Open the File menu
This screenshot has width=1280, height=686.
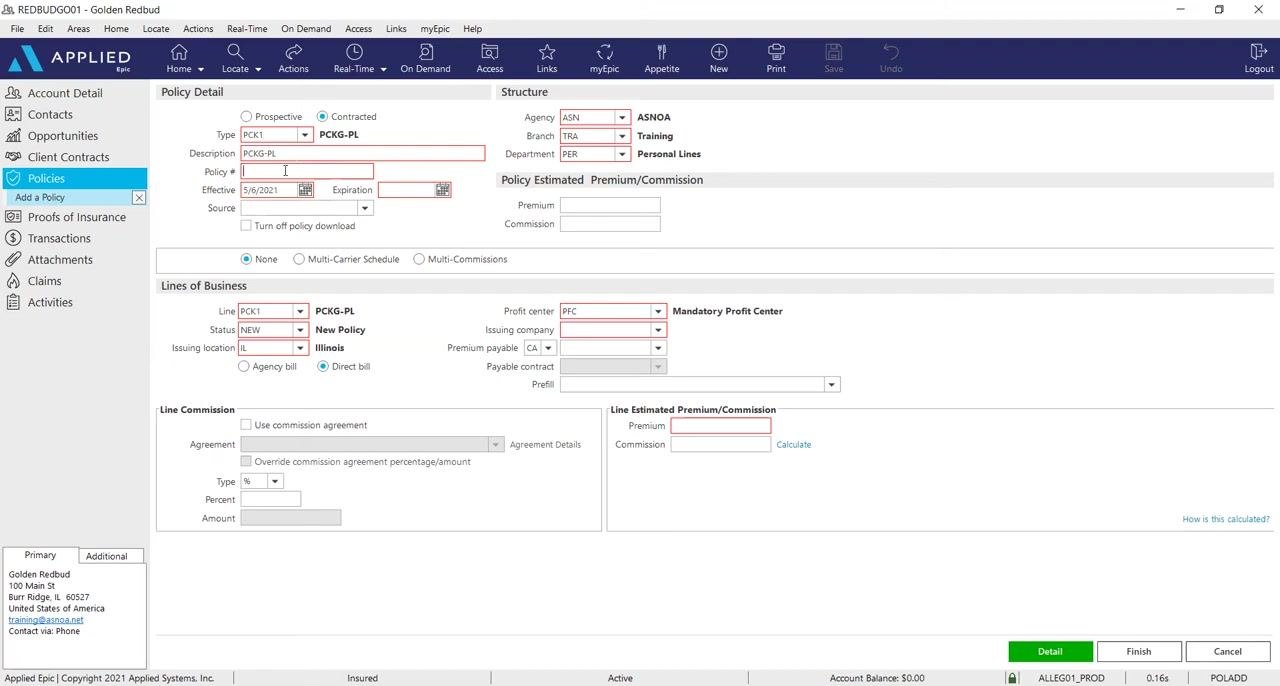[x=17, y=29]
